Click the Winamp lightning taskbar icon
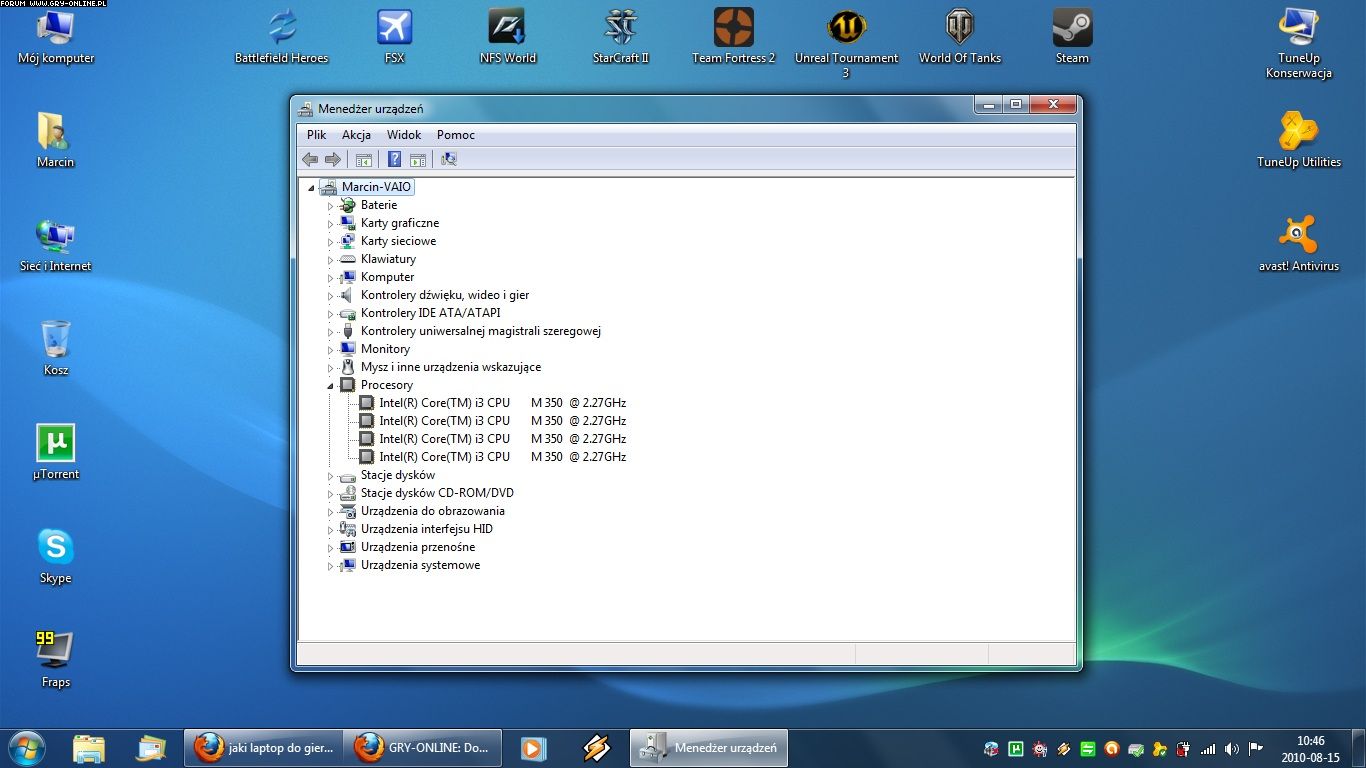The image size is (1366, 768). pos(597,748)
